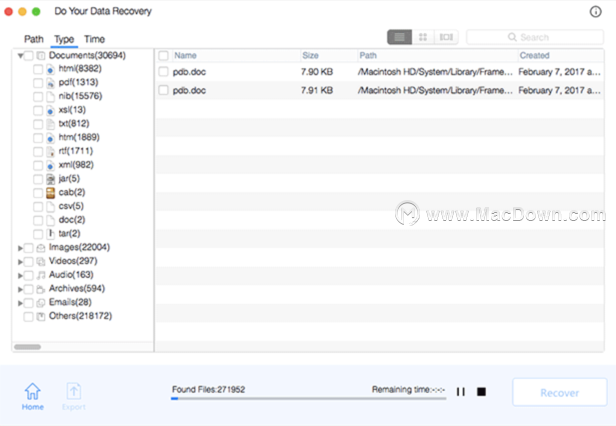Screen dimensions: 616x426
Task: Select the nib(15576) tree item
Action: pyautogui.click(x=80, y=96)
